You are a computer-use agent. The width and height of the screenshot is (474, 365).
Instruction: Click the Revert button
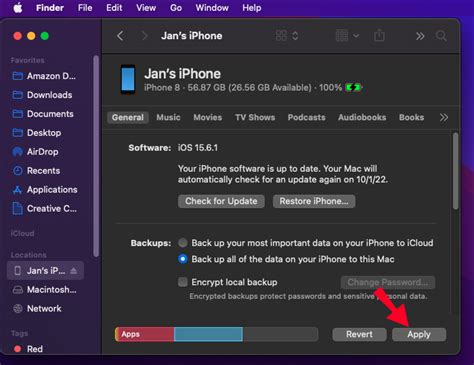359,334
